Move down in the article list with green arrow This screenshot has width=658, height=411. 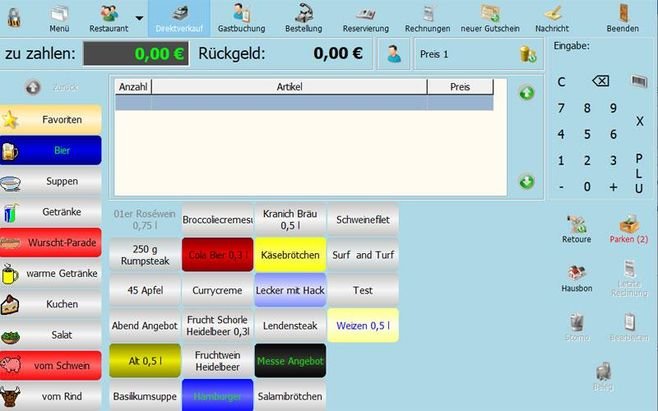point(527,182)
